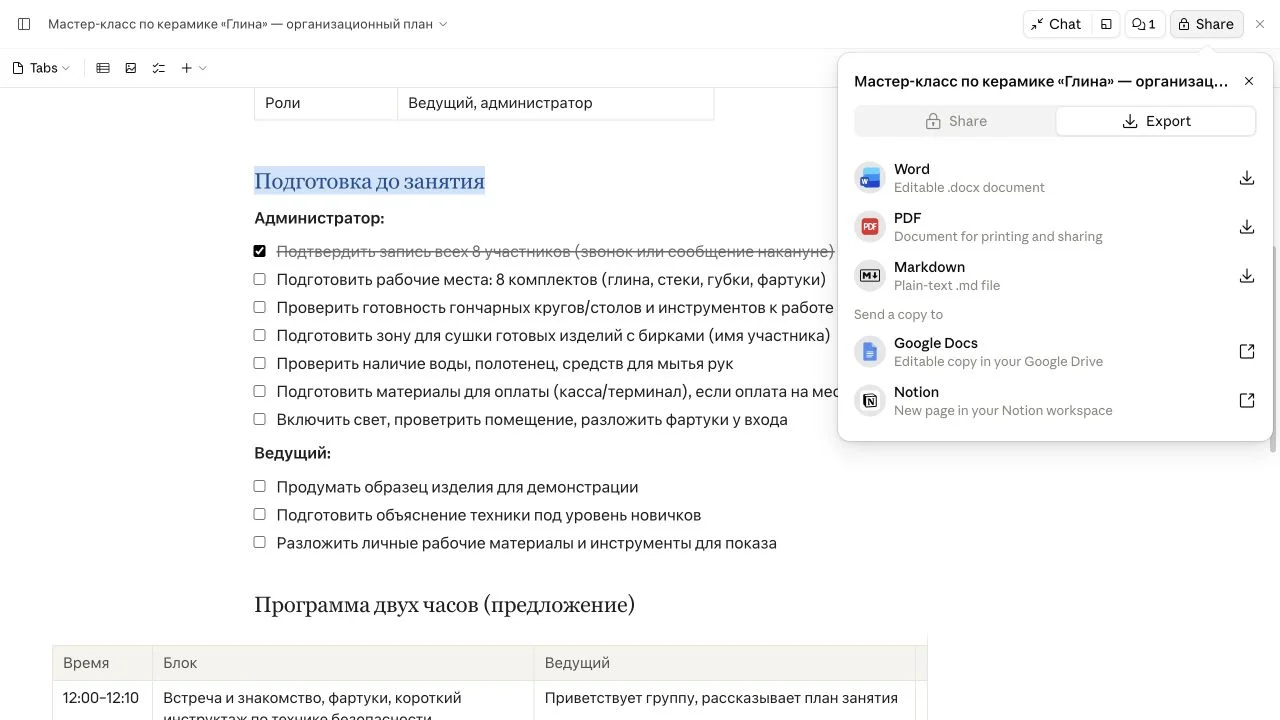Check 'Подготовить объяснение техники' checkbox
Image resolution: width=1280 pixels, height=720 pixels.
(x=260, y=514)
